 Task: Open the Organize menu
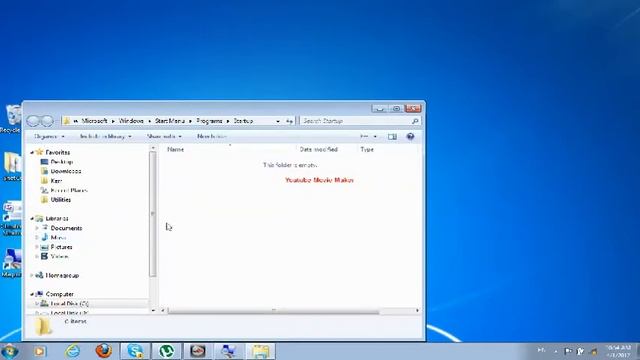pyautogui.click(x=49, y=136)
